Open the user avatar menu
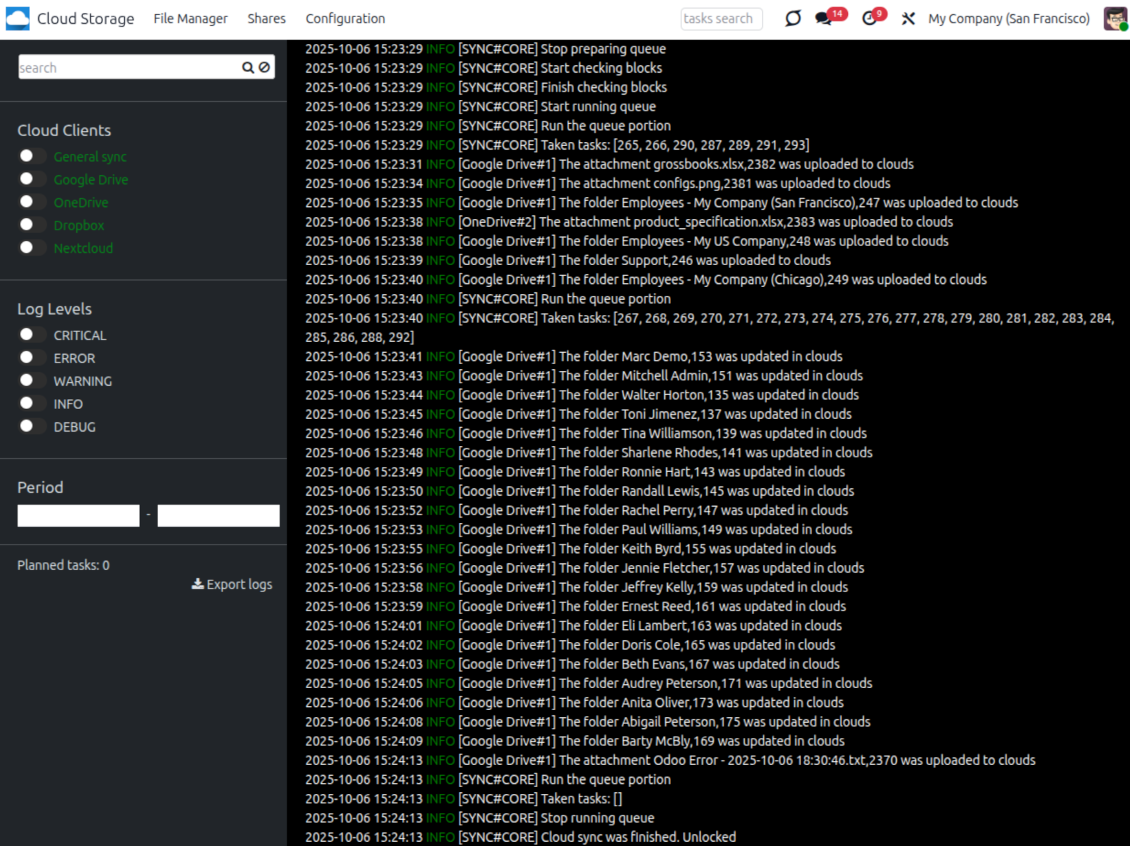 [x=1115, y=19]
